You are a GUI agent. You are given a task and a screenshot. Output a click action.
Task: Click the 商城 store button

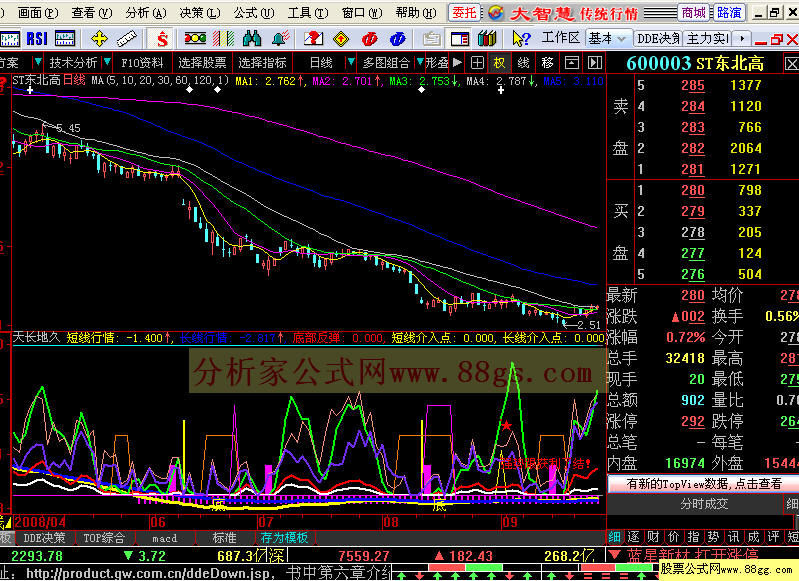[x=693, y=13]
